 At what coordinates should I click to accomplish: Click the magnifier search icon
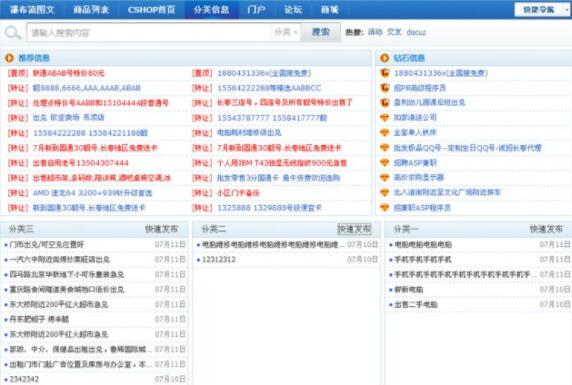click(x=13, y=32)
